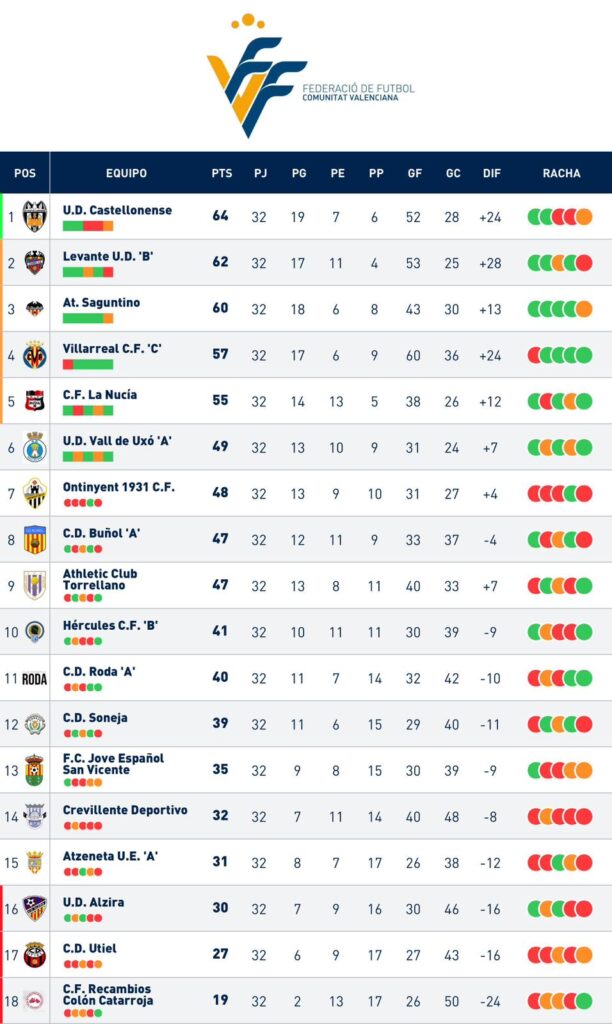The height and width of the screenshot is (1024, 612).
Task: Open the Crevillente Deportivo team link
Action: coord(125,810)
